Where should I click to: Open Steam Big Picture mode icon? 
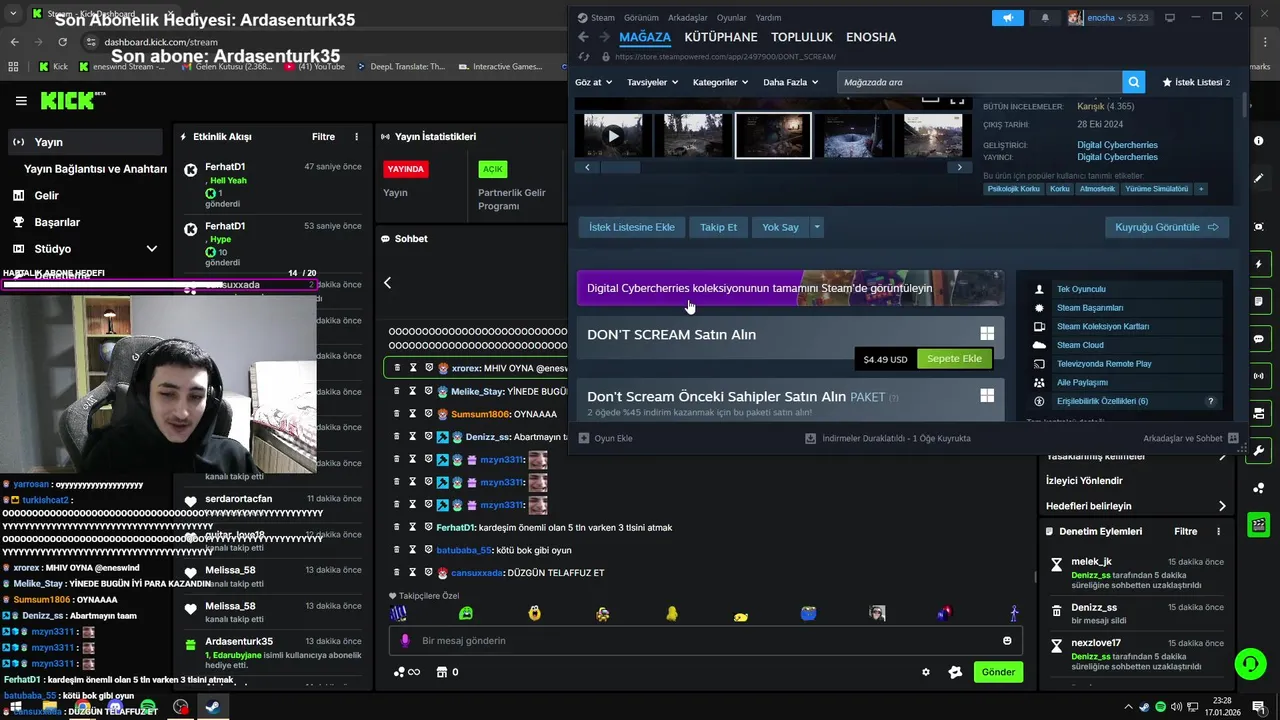tap(1170, 17)
